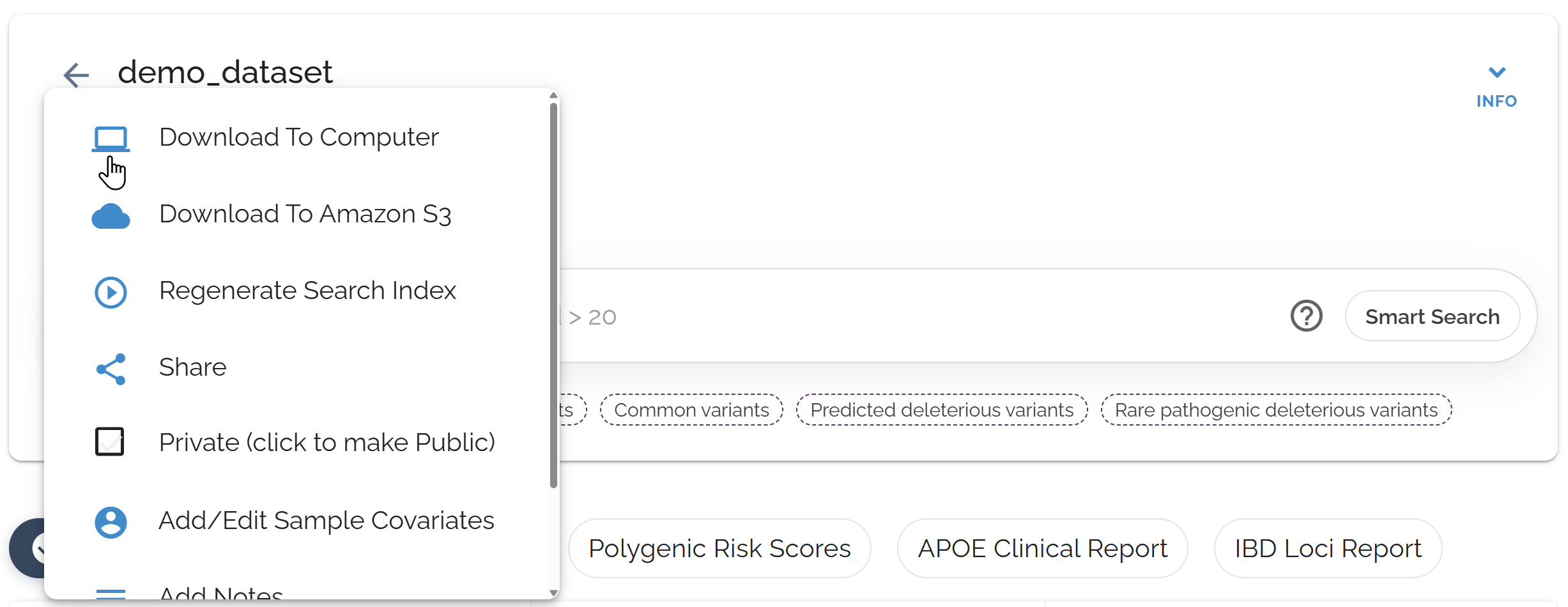1568x607 pixels.
Task: Open the Polygenic Risk Scores report
Action: pos(719,548)
